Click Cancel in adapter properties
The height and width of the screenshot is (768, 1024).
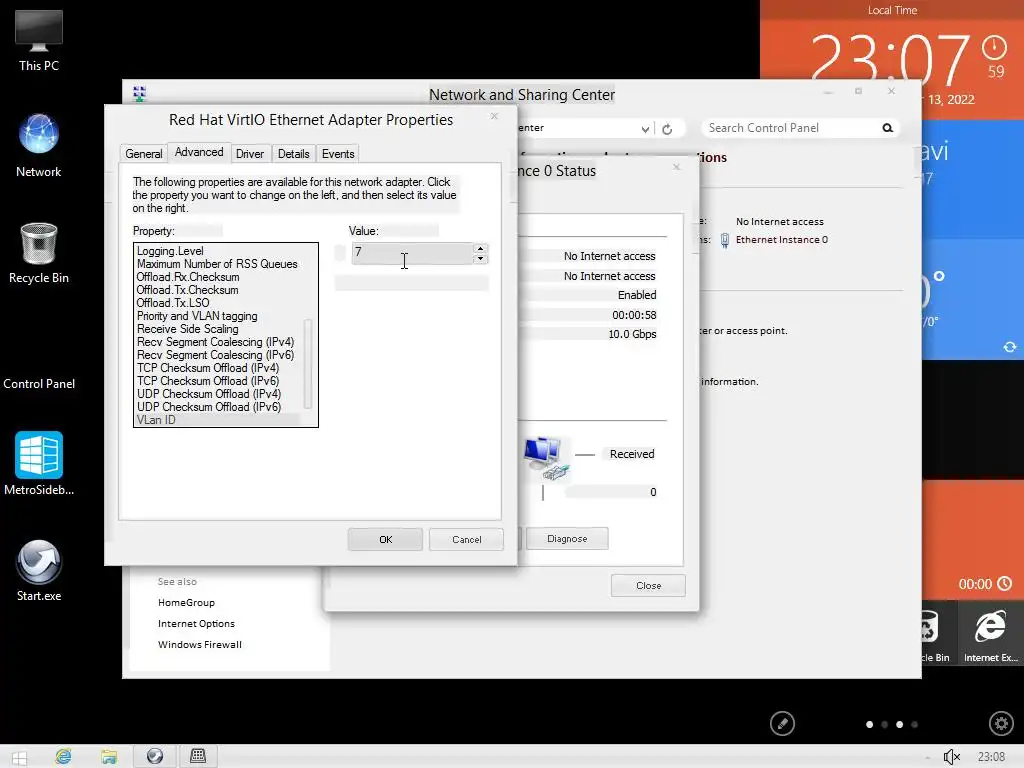coord(466,539)
